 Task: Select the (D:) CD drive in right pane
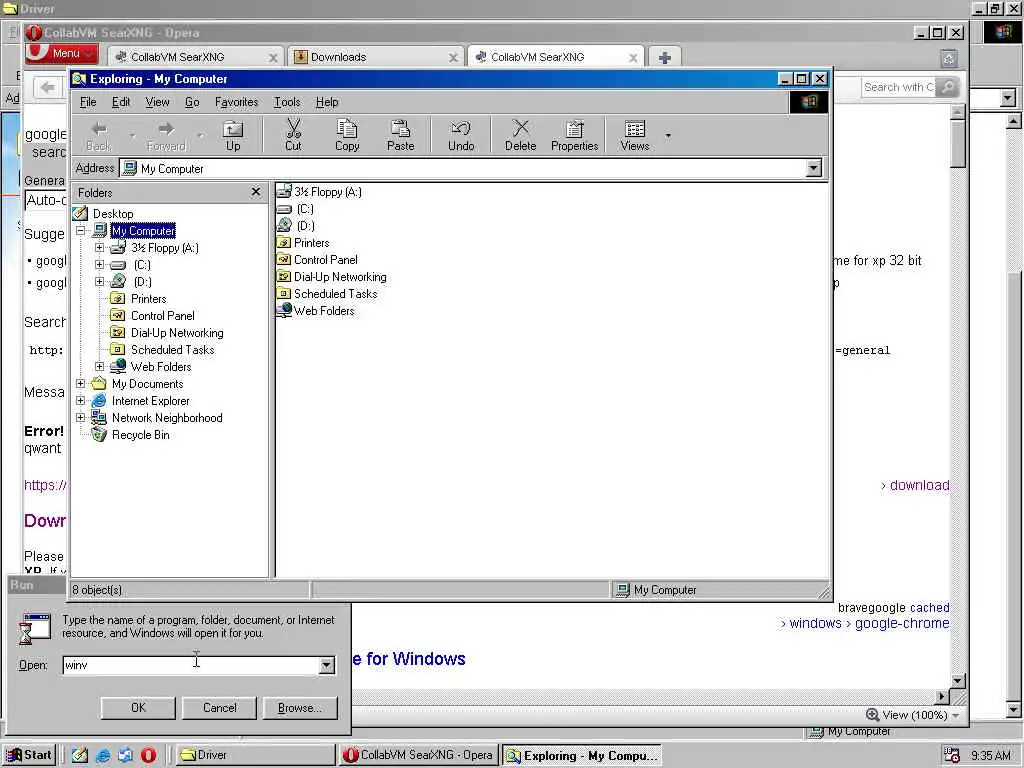[296, 226]
